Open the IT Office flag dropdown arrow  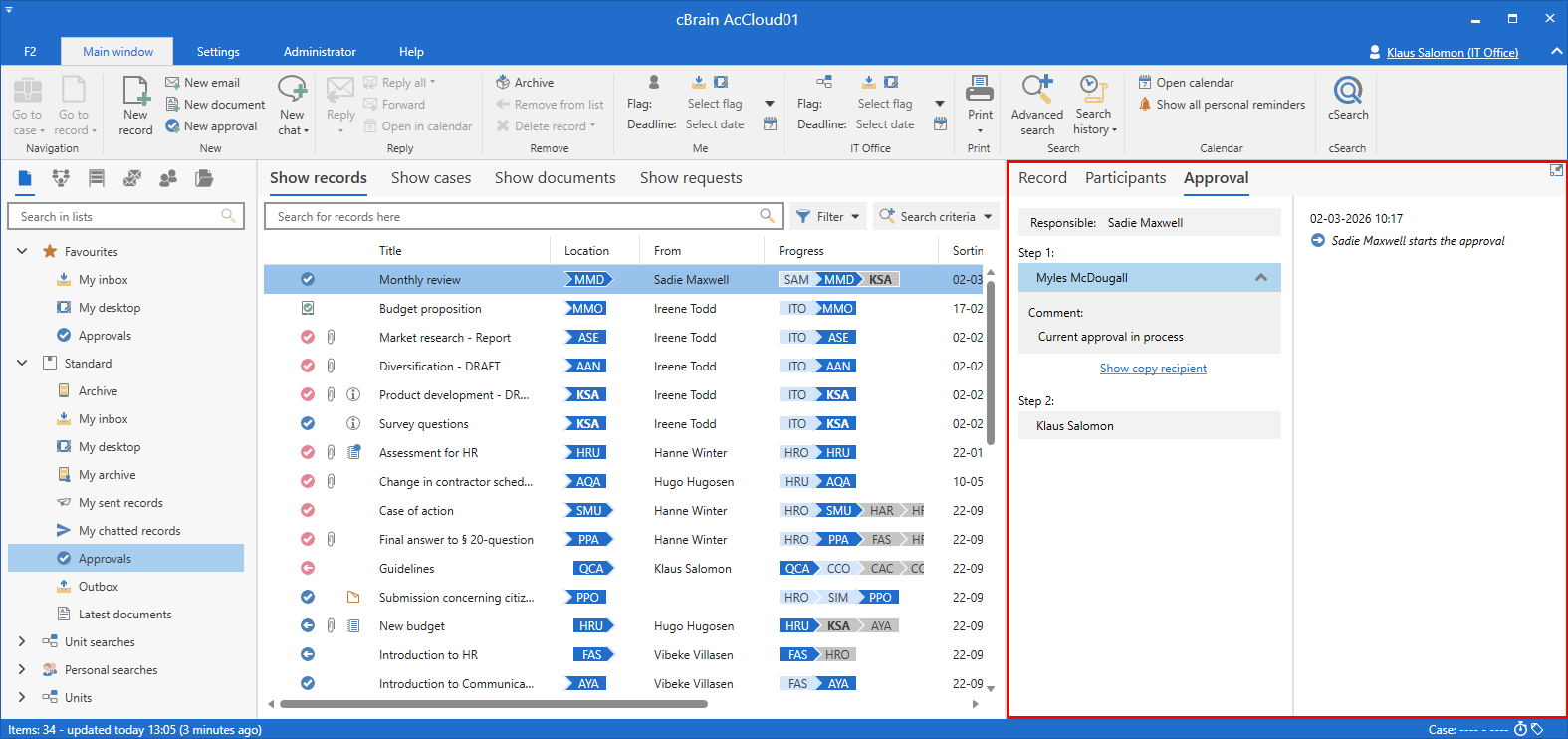[x=939, y=104]
